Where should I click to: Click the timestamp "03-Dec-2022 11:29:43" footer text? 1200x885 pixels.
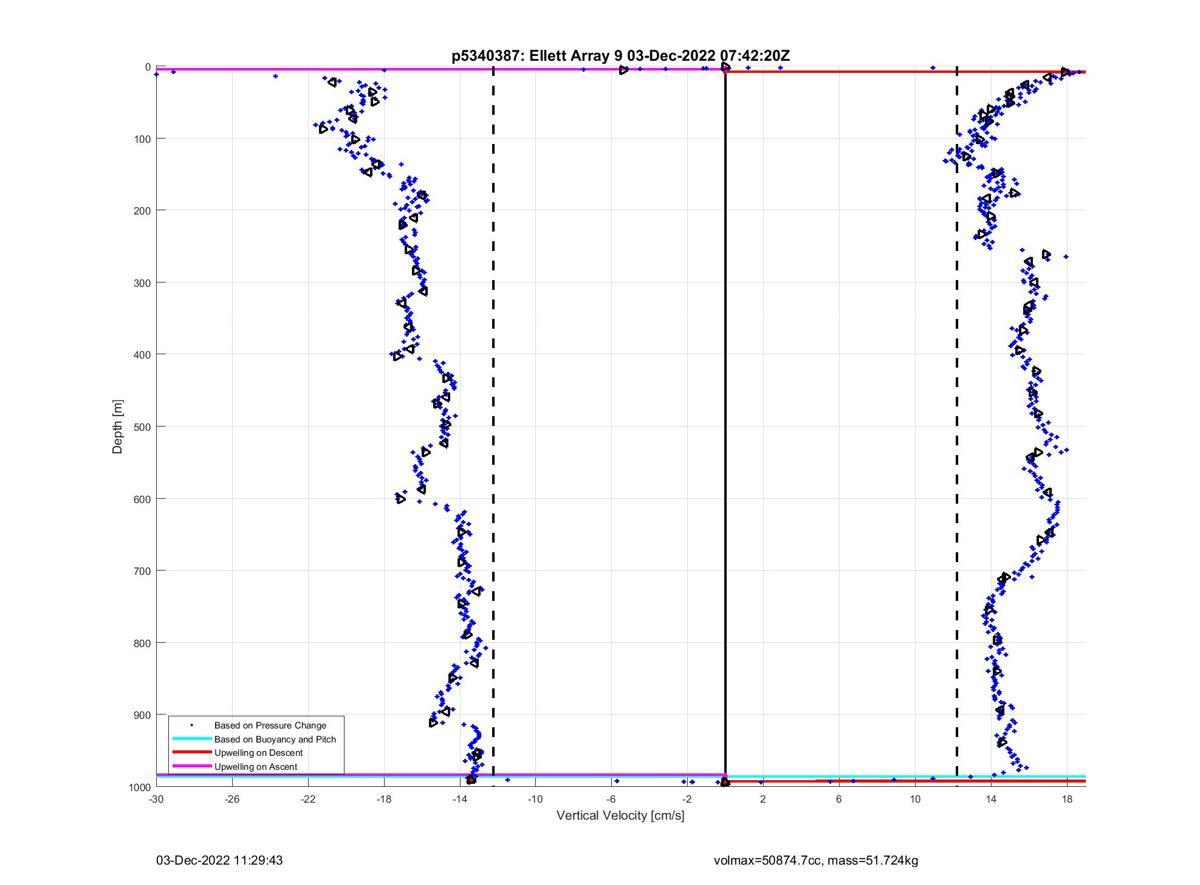click(x=220, y=860)
